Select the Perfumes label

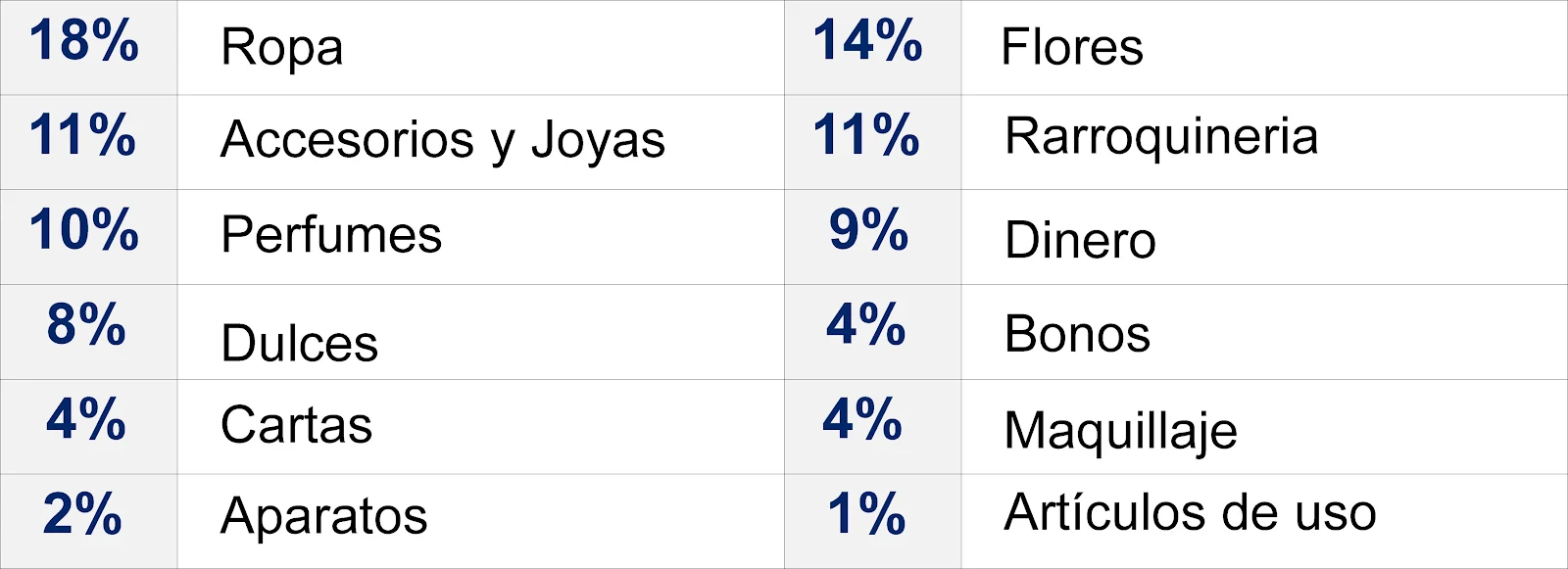click(x=331, y=235)
